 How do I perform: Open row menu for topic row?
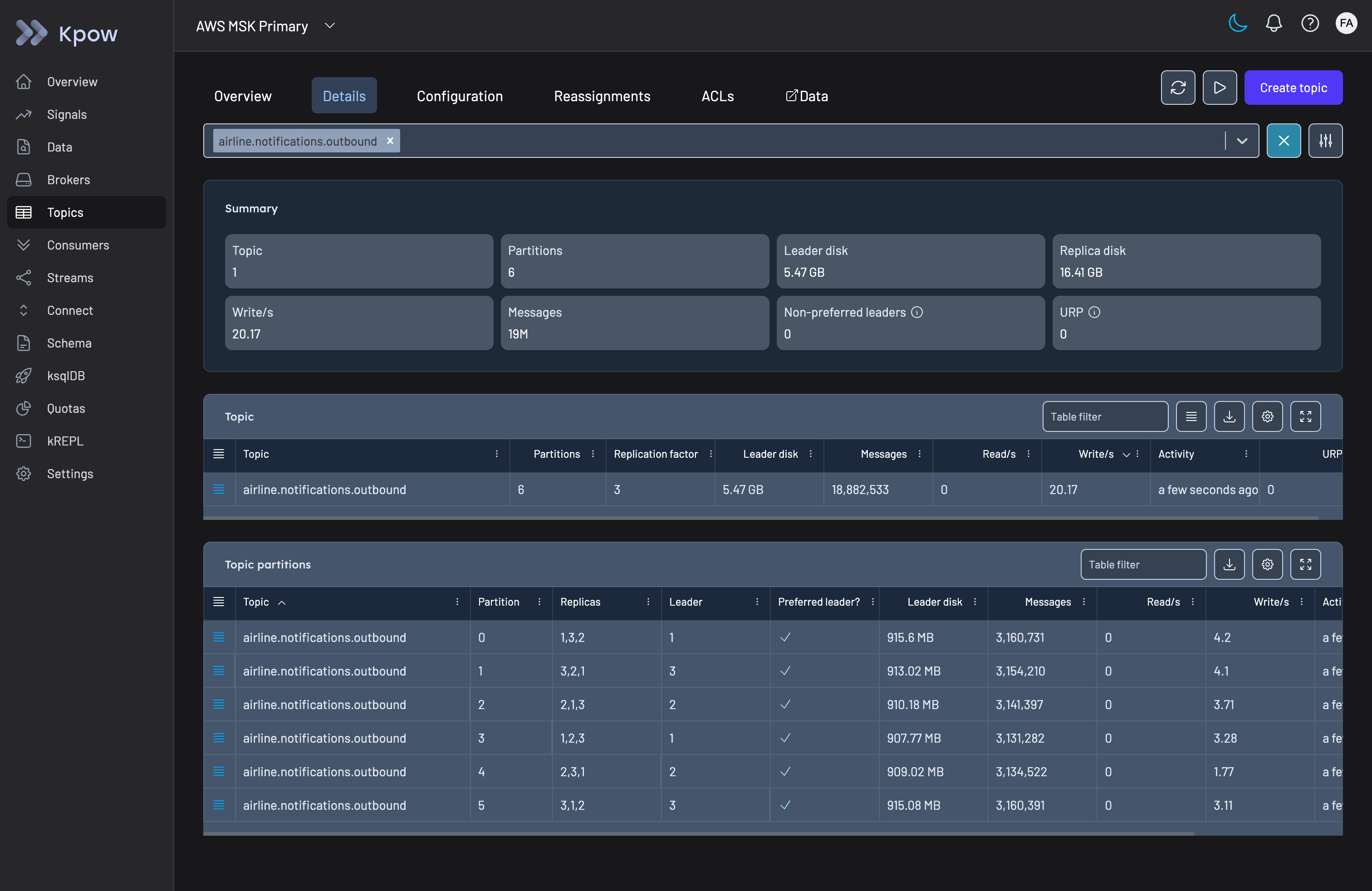[219, 490]
